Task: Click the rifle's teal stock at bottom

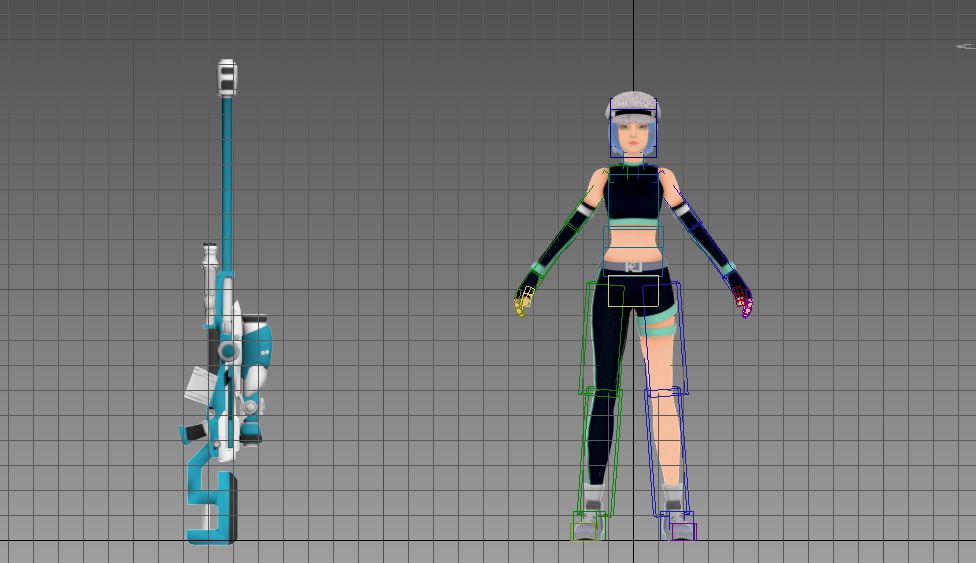Action: 210,500
